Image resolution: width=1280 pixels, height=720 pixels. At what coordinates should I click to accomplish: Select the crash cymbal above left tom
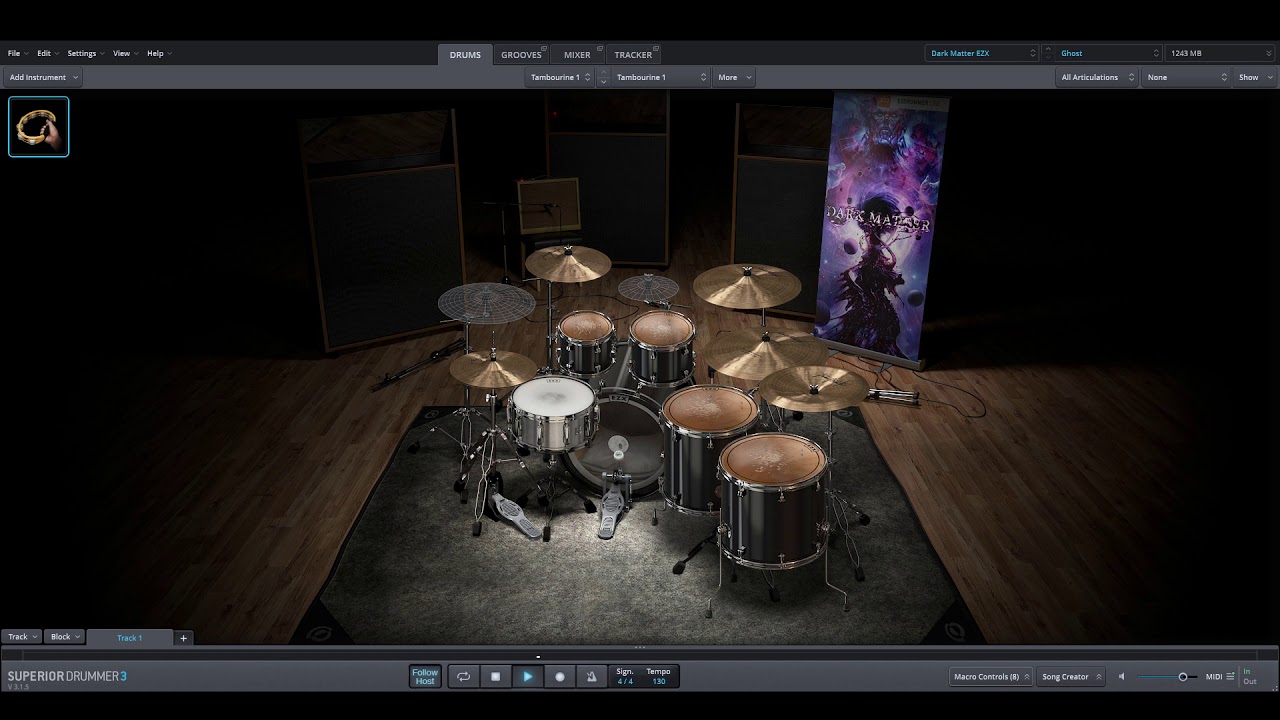click(568, 263)
